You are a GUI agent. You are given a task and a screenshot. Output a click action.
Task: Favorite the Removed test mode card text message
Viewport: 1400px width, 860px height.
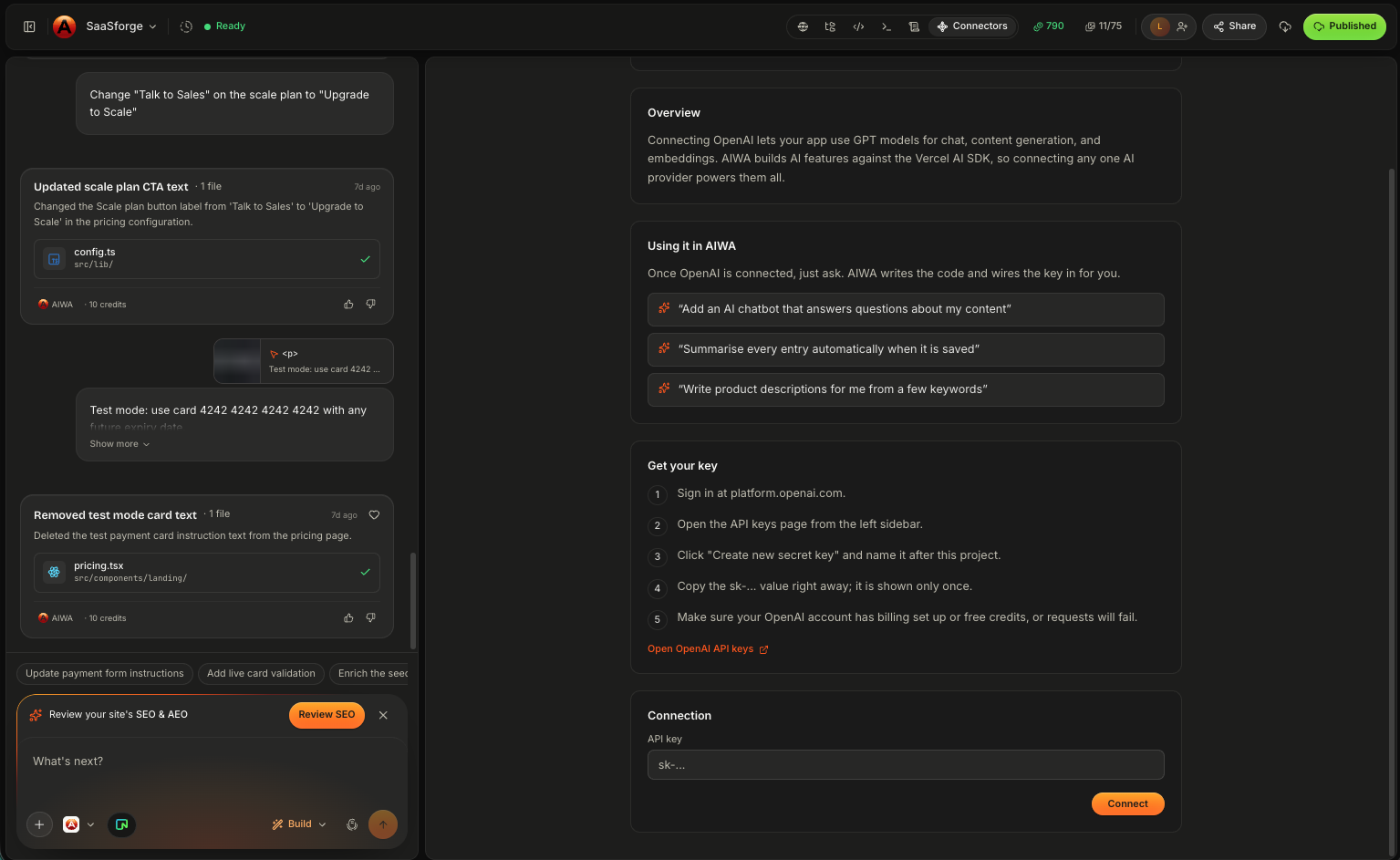tap(374, 515)
